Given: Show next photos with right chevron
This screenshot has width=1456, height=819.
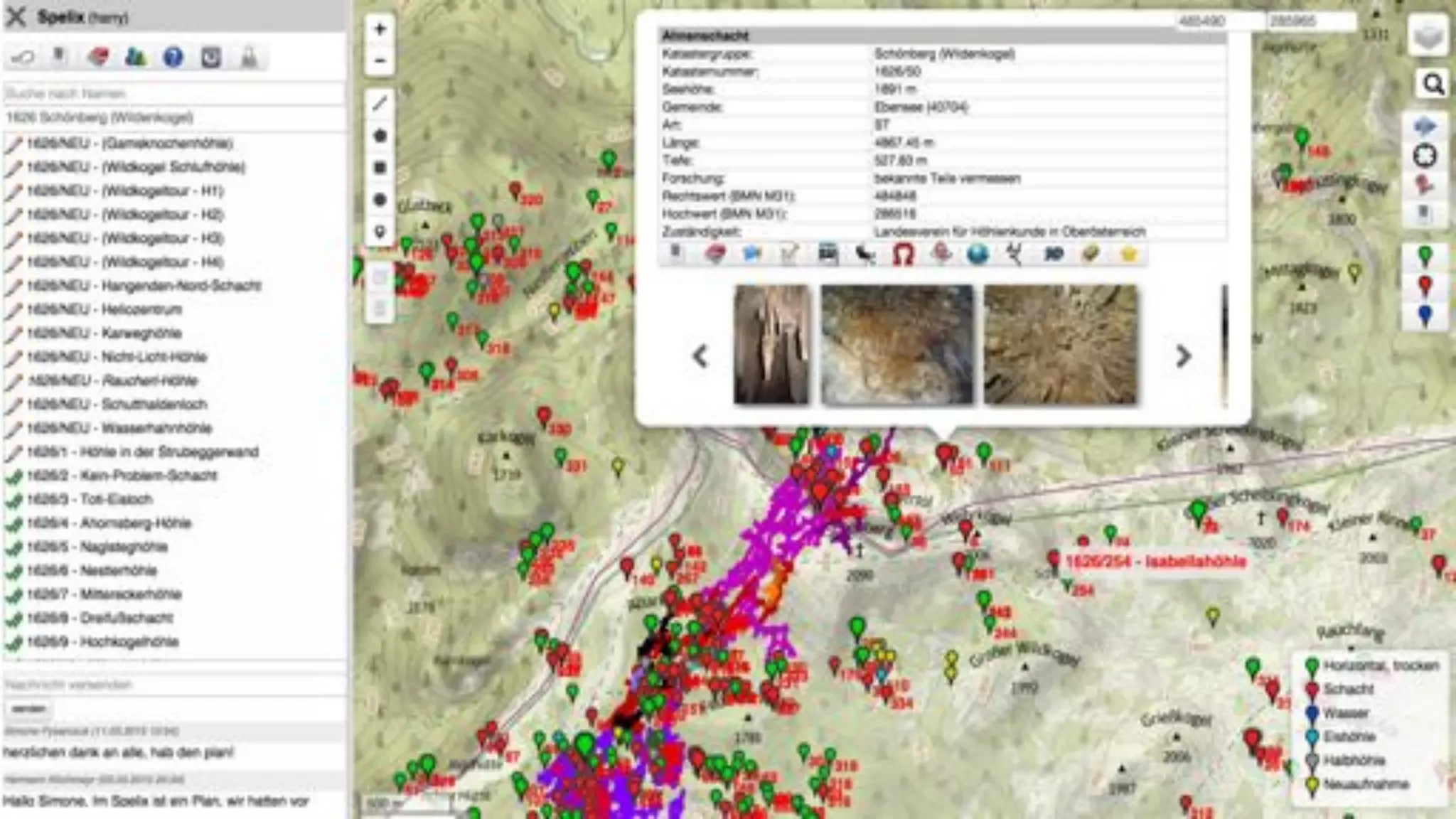Looking at the screenshot, I should (x=1182, y=356).
